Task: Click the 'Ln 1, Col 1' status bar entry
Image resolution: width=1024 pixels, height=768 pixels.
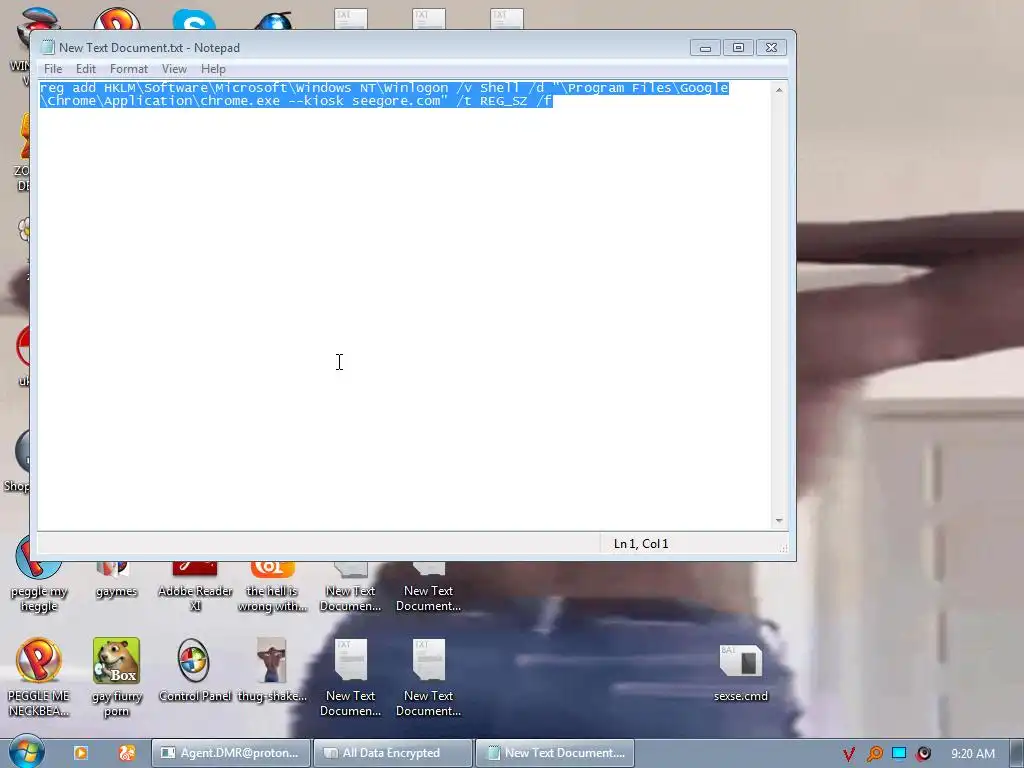Action: 641,543
